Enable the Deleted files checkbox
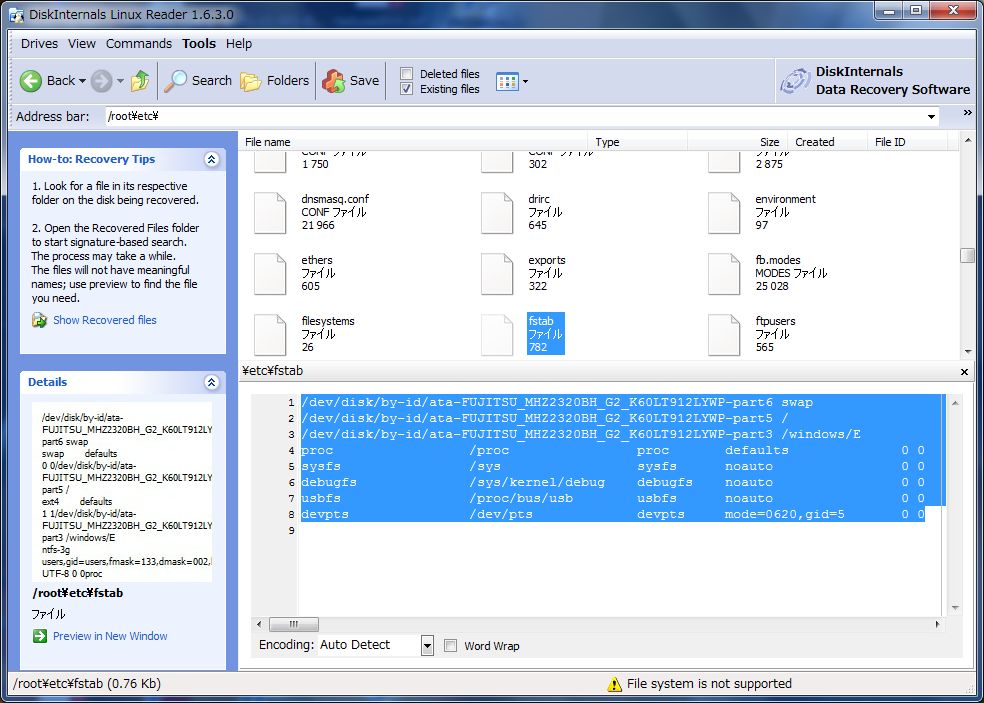The height and width of the screenshot is (703, 984). [x=407, y=73]
